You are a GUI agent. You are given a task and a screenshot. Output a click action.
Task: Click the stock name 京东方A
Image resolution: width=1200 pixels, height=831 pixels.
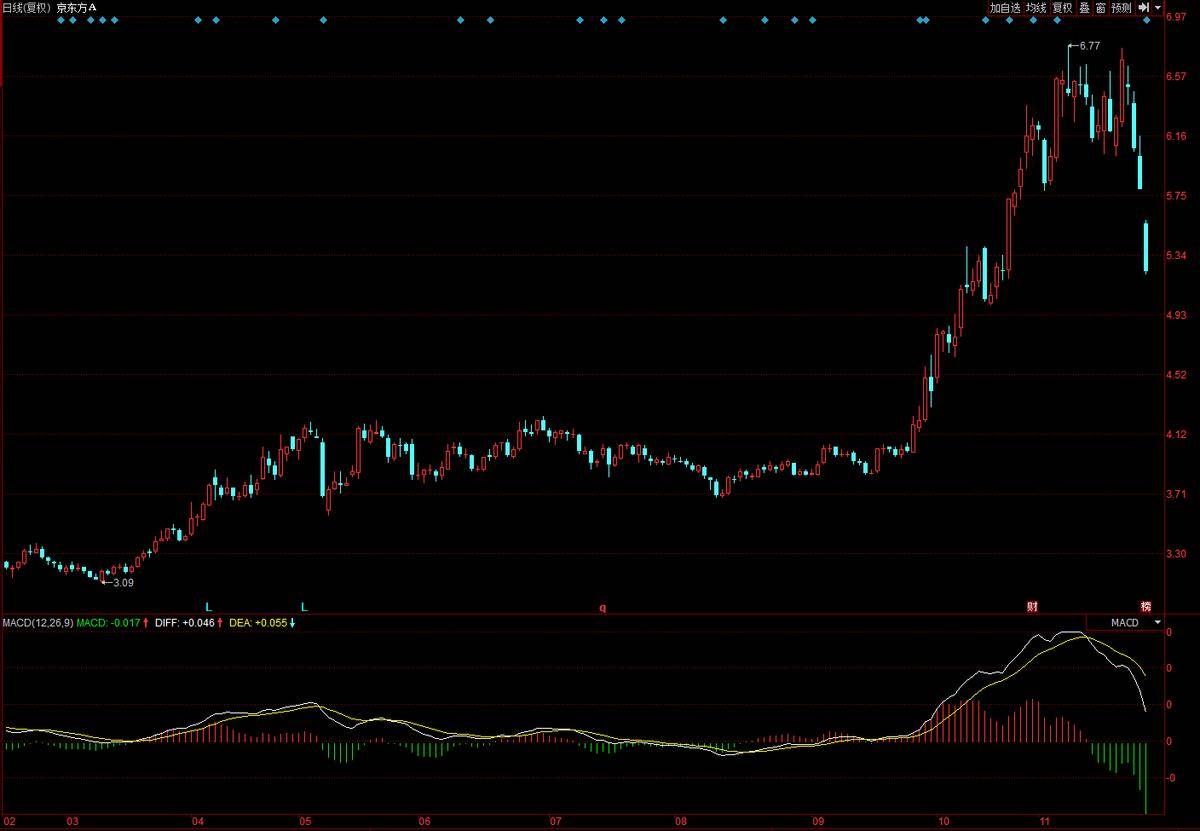[77, 7]
